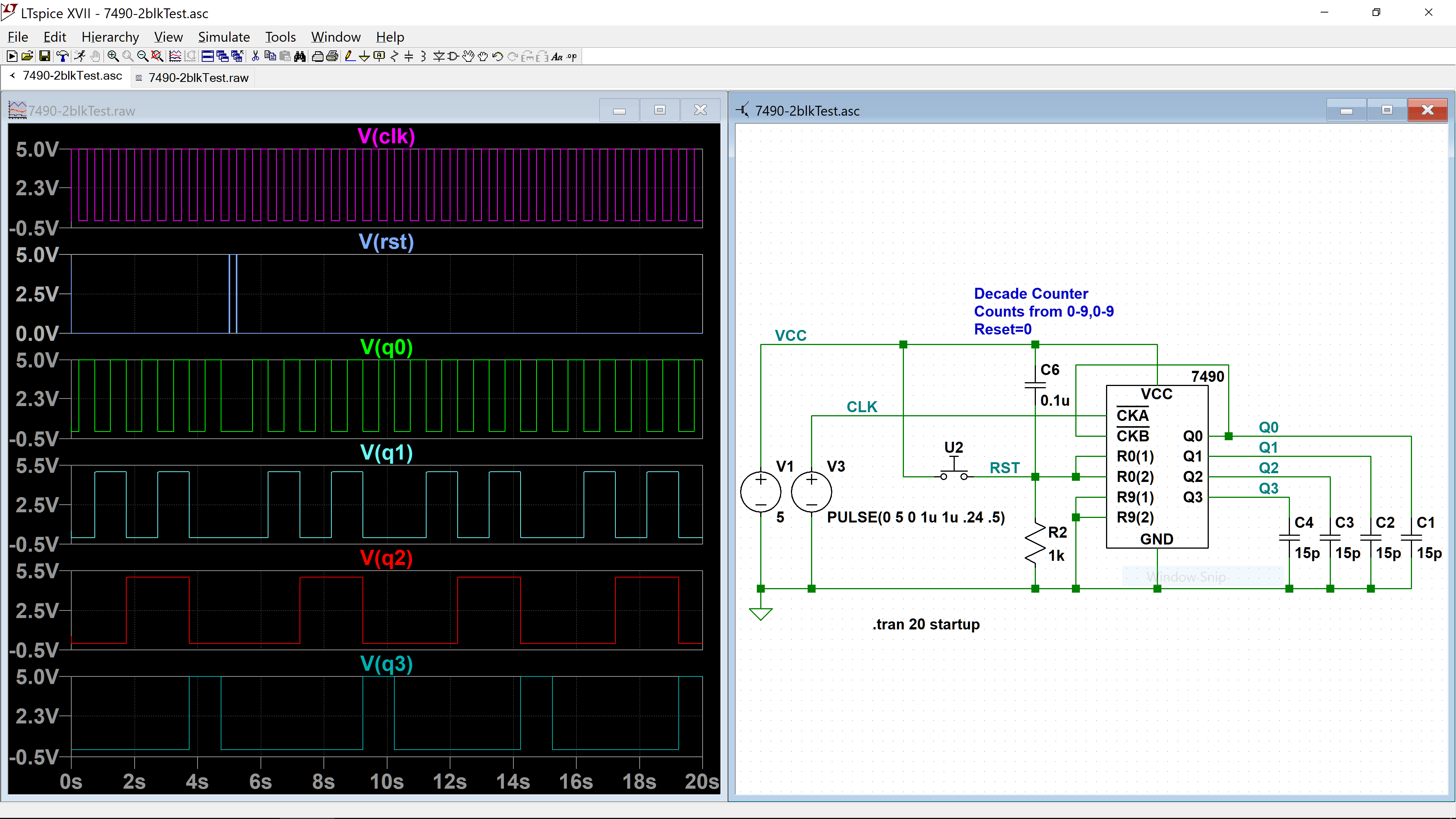Maximize the schematic .asc window
This screenshot has width=1456, height=819.
(1387, 110)
